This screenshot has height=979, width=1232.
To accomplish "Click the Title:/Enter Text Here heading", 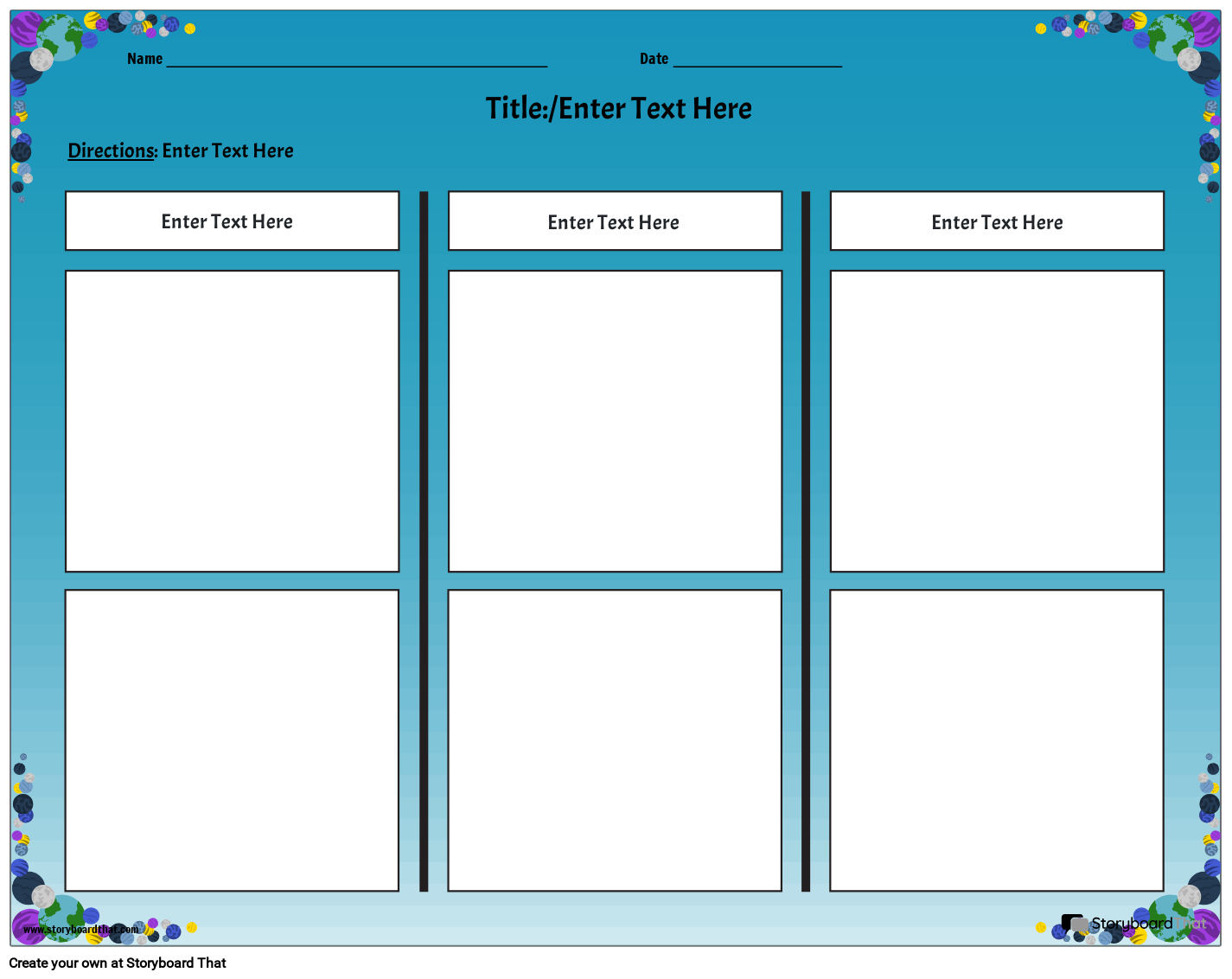I will click(619, 108).
